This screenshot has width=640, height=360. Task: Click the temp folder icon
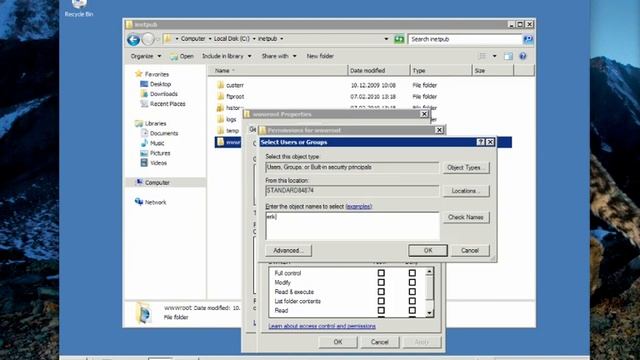[220, 131]
